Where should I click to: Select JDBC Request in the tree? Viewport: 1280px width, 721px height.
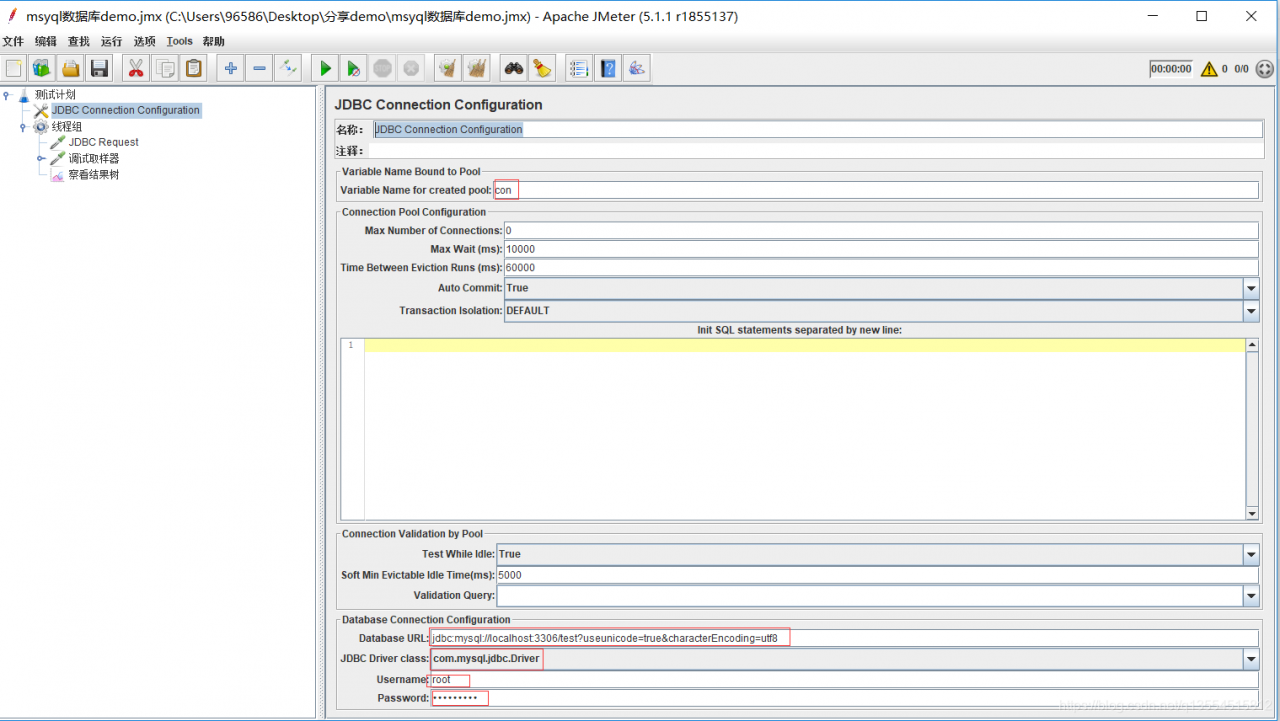[103, 142]
